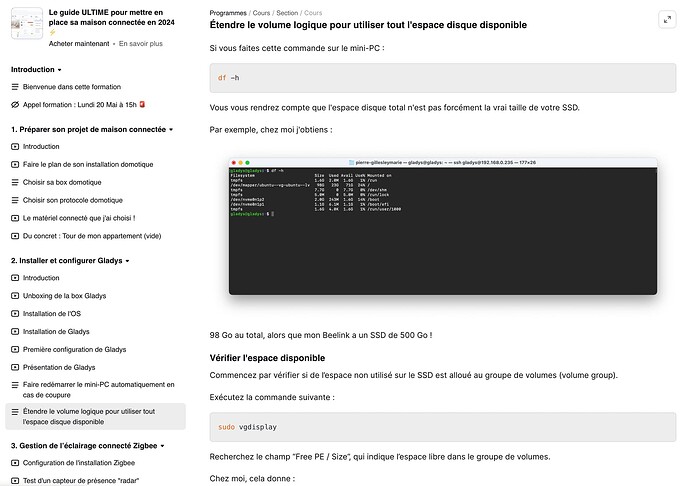
Task: Click text icon beside Choisir sa box domotique
Action: [15, 182]
